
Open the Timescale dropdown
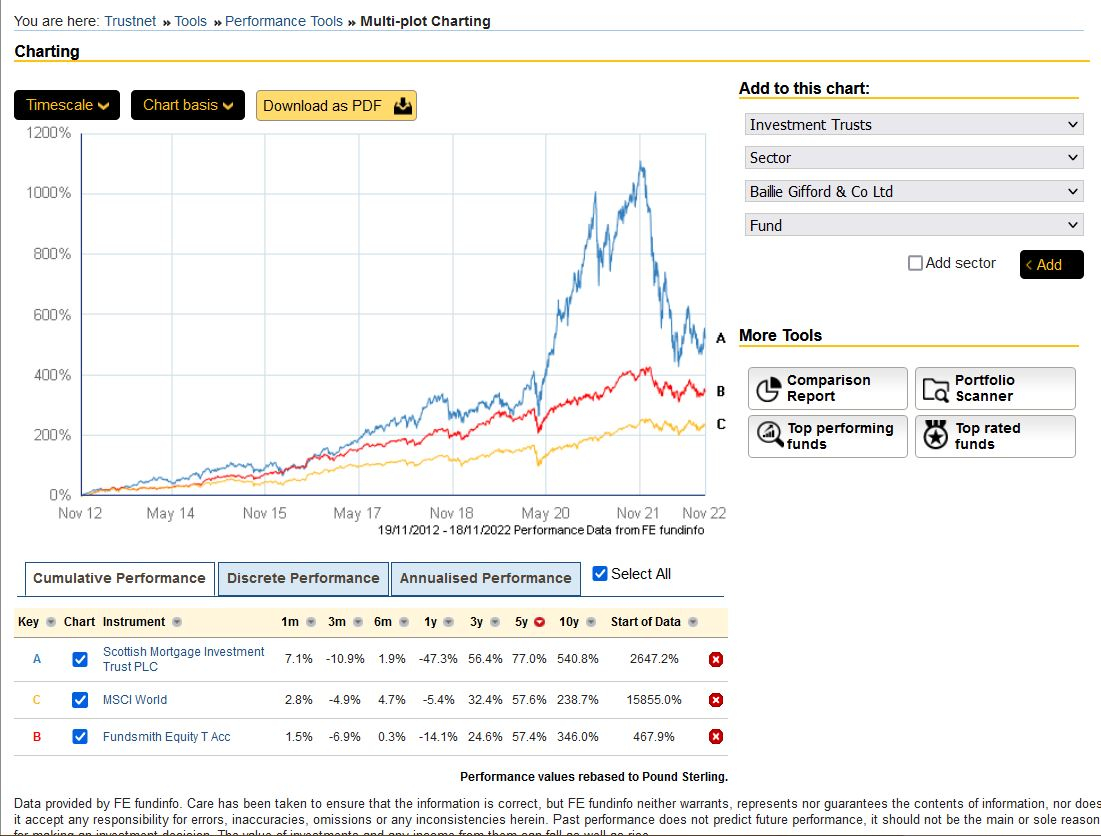tap(67, 105)
